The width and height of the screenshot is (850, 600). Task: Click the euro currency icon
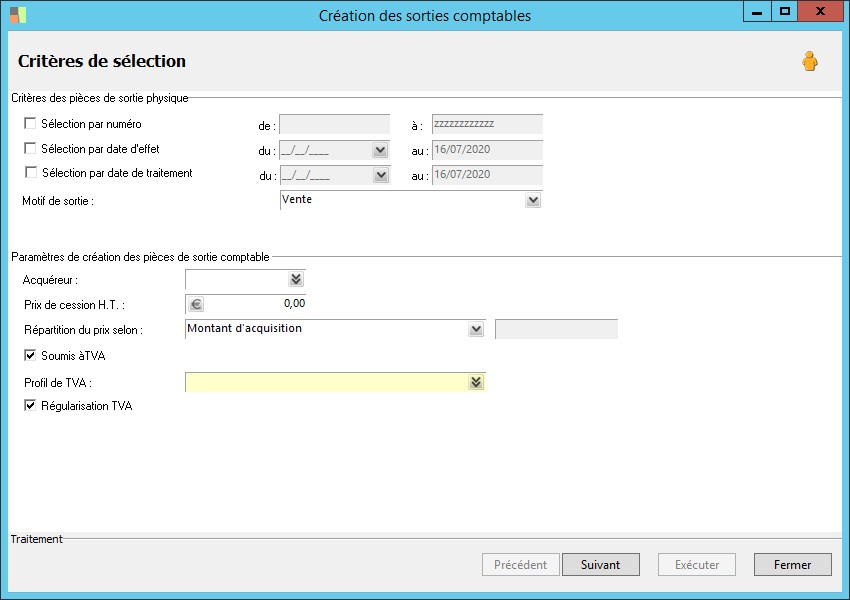click(196, 304)
